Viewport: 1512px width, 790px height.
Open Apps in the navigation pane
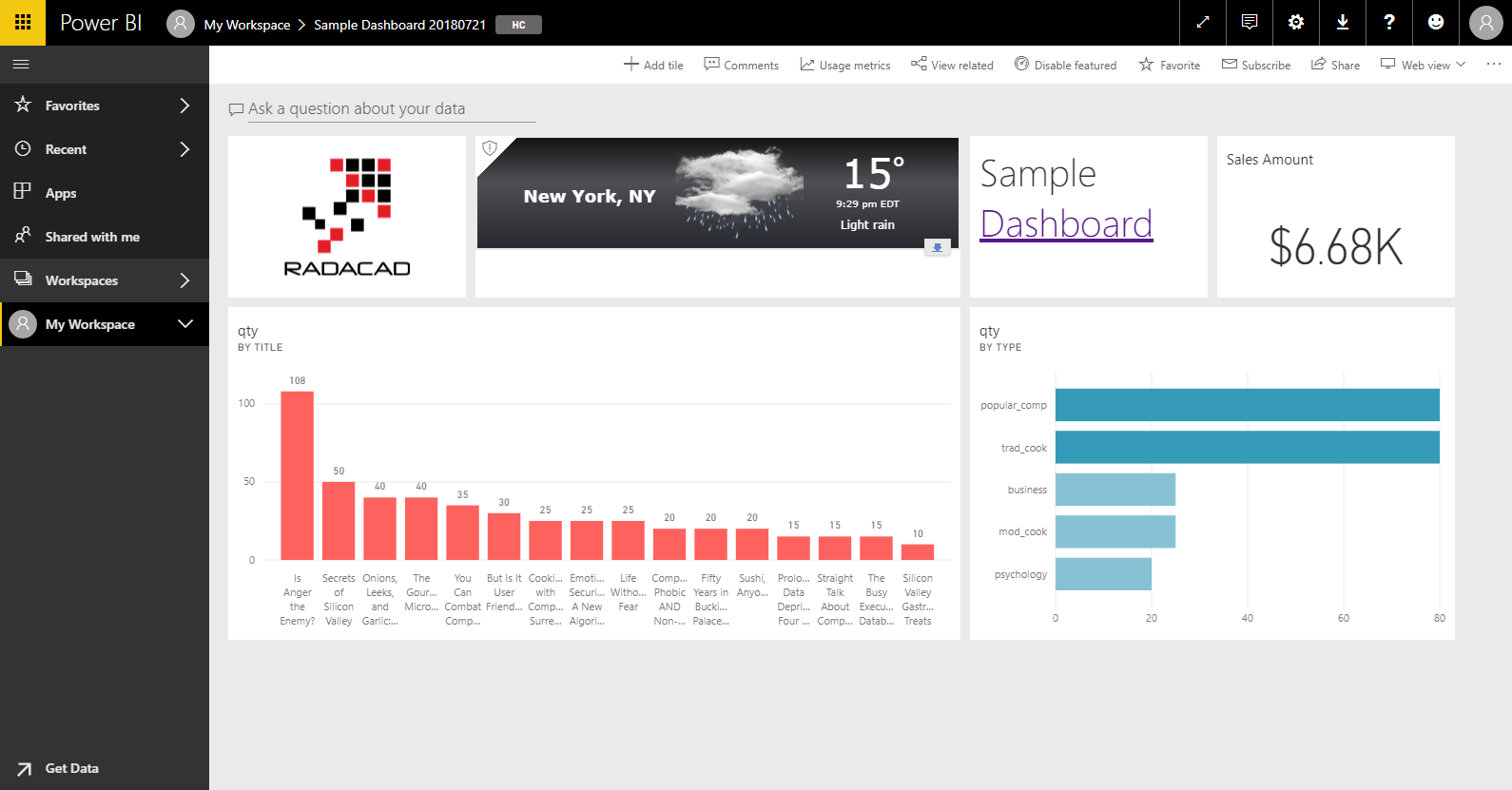point(105,193)
